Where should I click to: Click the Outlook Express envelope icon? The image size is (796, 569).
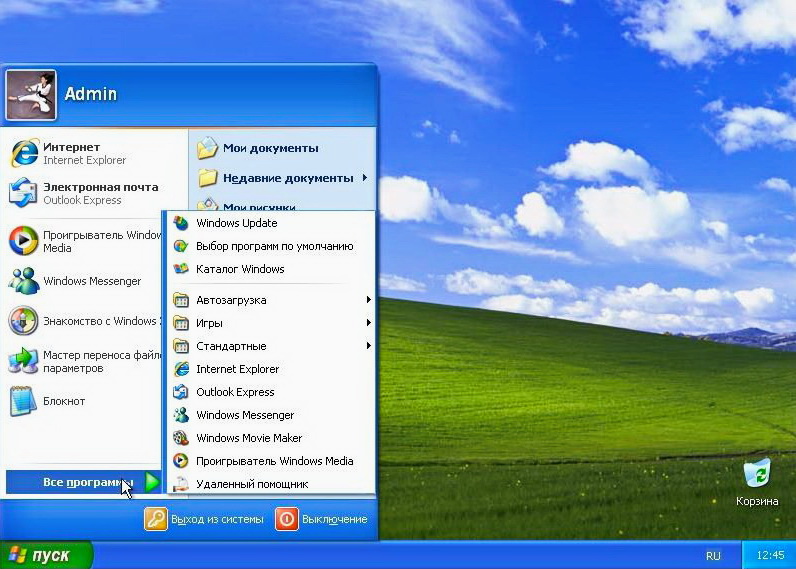pos(24,192)
